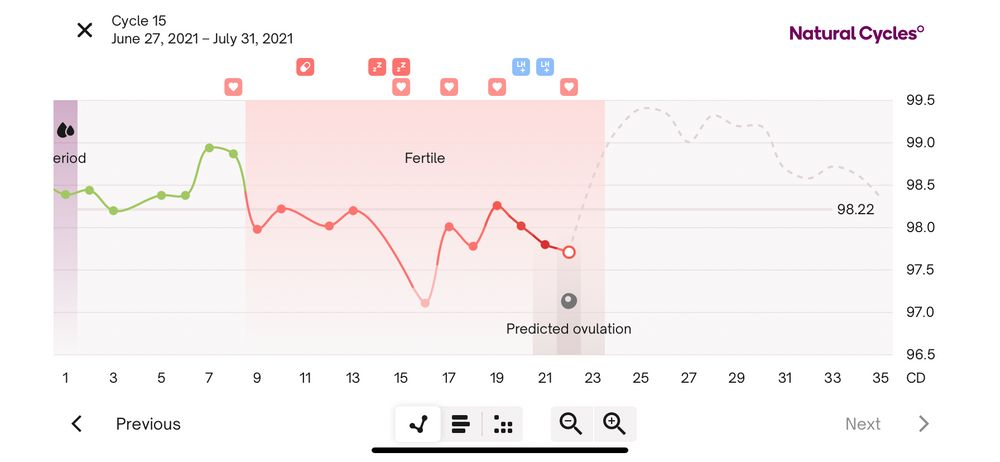This screenshot has height=462, width=1000.
Task: Go to the next cycle using right chevron
Action: tap(923, 424)
